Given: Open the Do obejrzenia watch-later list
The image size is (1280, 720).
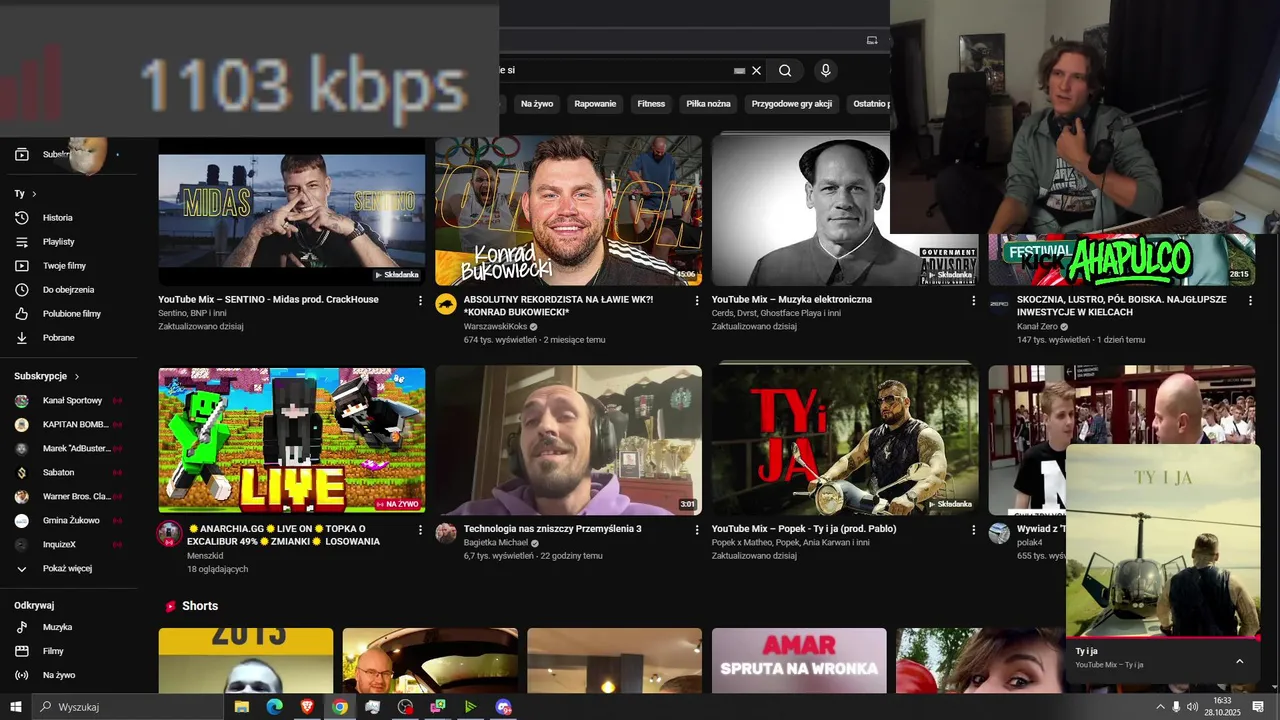Looking at the screenshot, I should pos(68,290).
